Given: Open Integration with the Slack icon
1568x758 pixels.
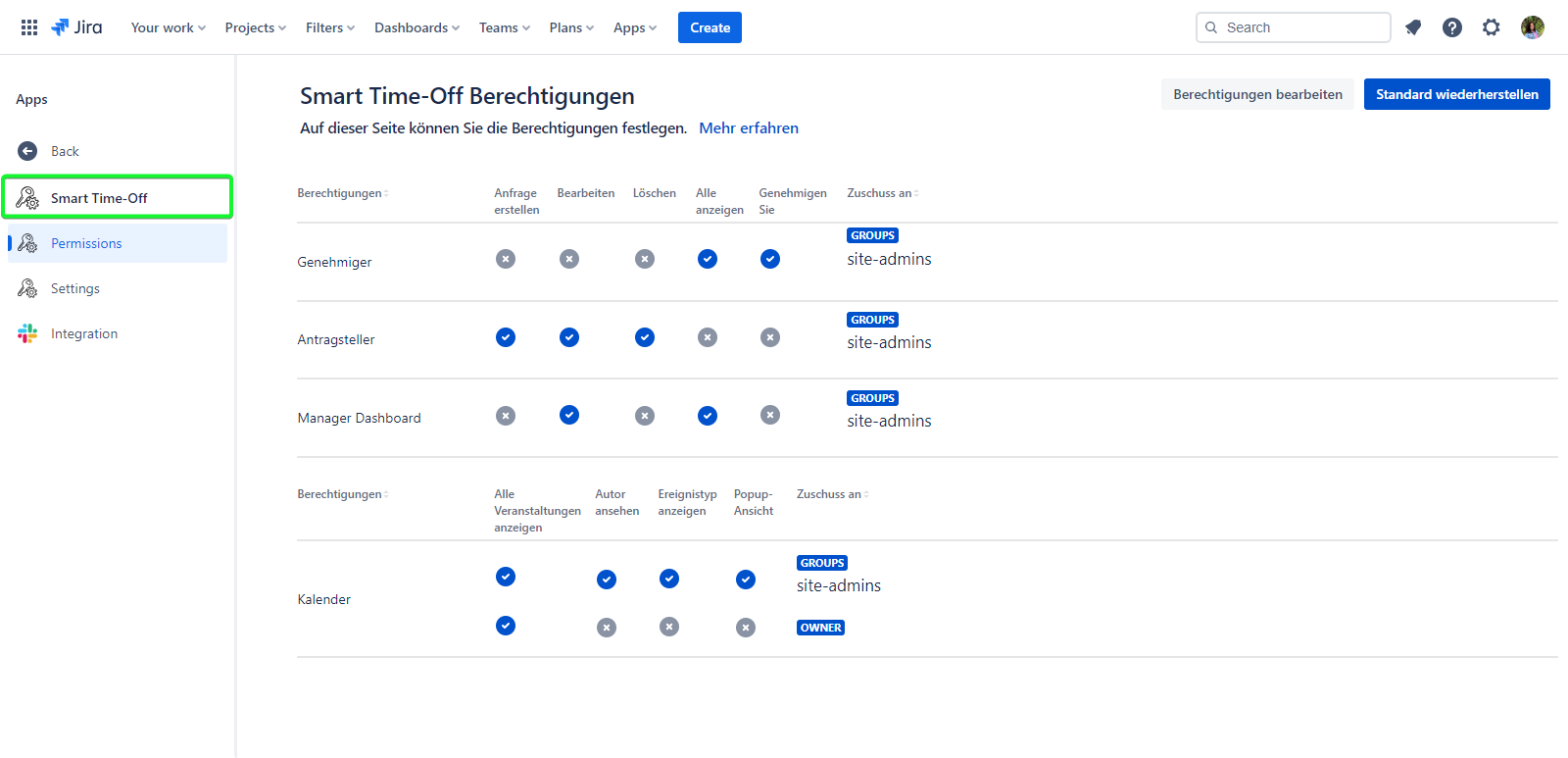Looking at the screenshot, I should pyautogui.click(x=84, y=333).
